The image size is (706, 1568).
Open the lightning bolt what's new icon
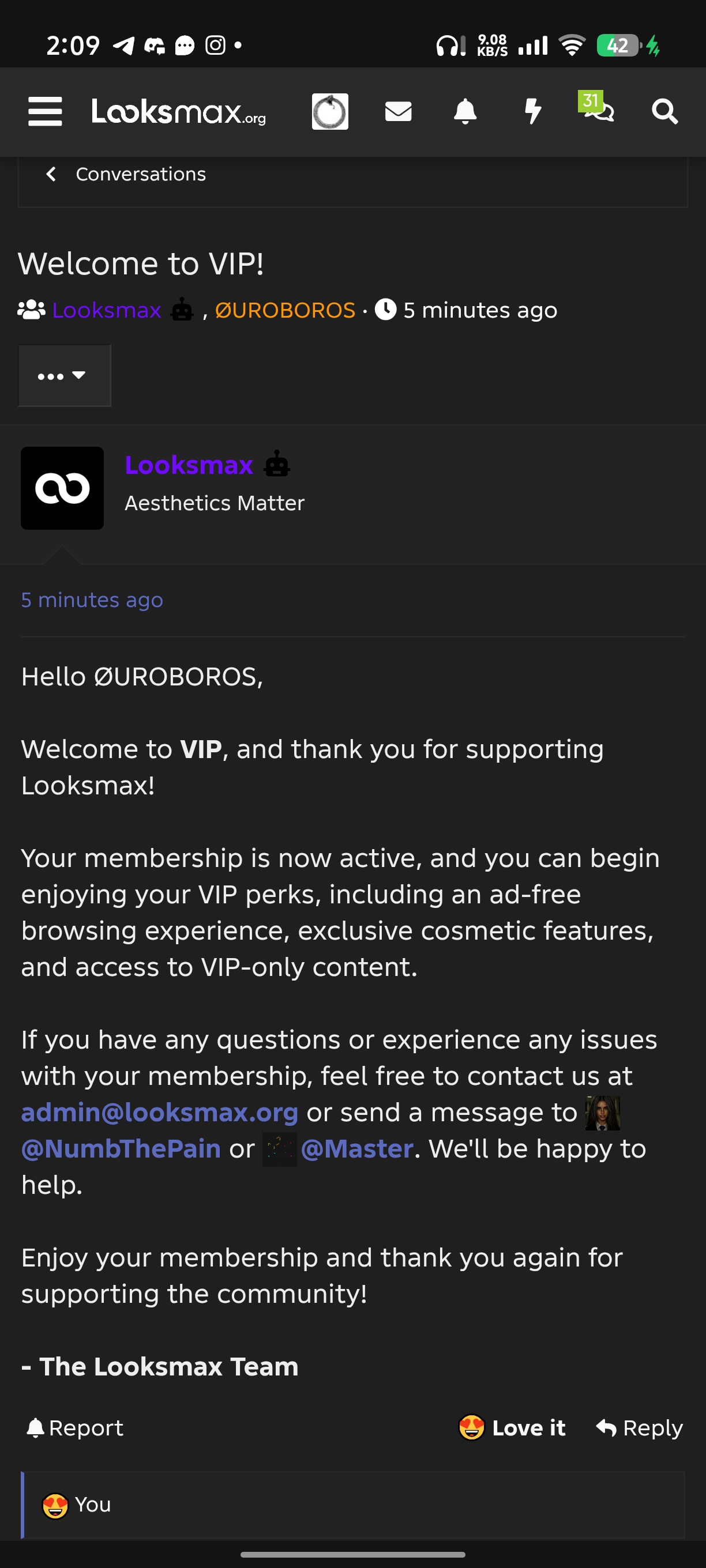533,112
